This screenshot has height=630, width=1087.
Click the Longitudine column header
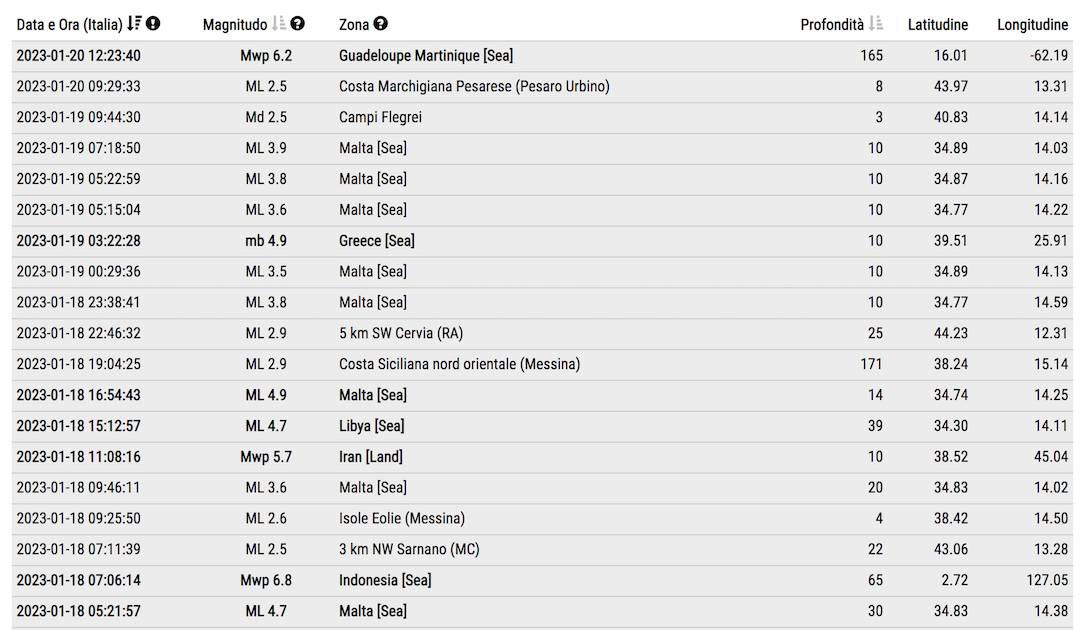click(1032, 25)
